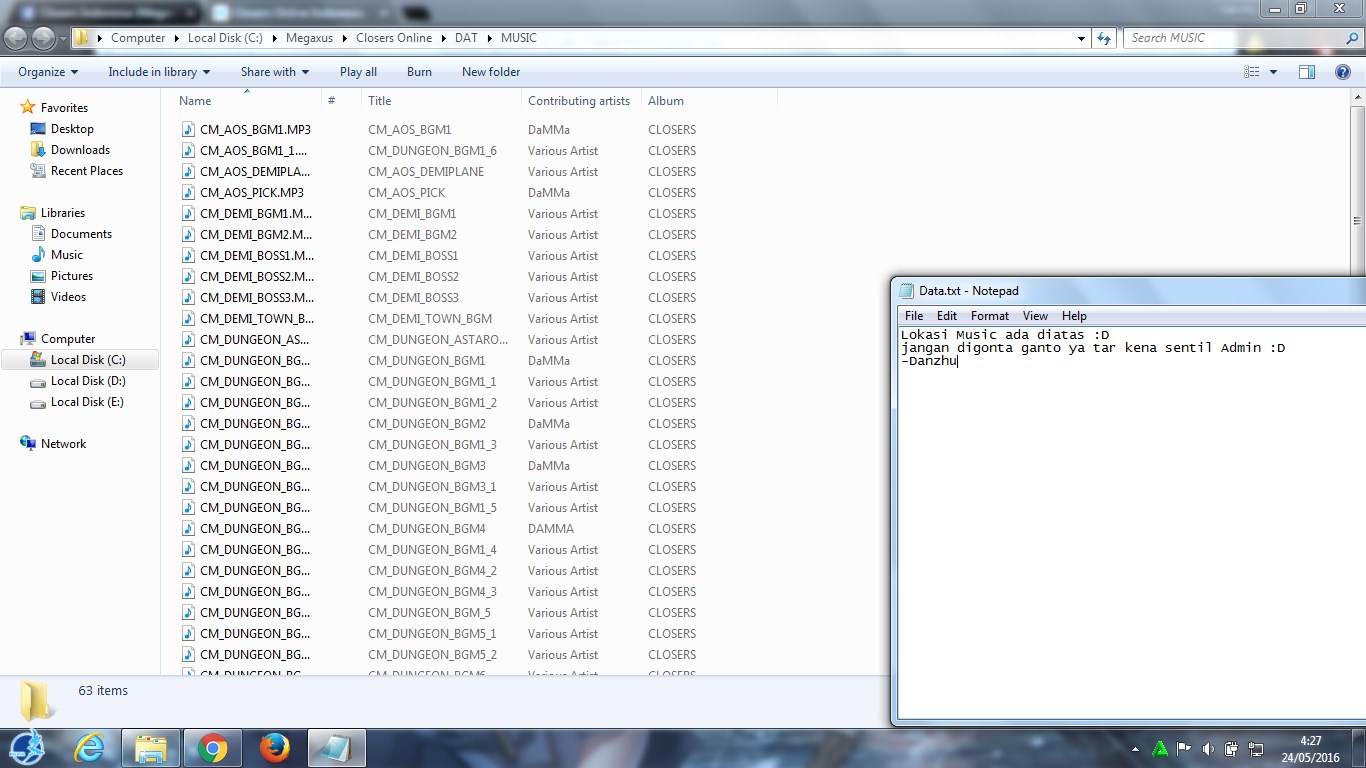Show hidden tray icons arrow
Screen dimensions: 1366x768
click(1136, 749)
